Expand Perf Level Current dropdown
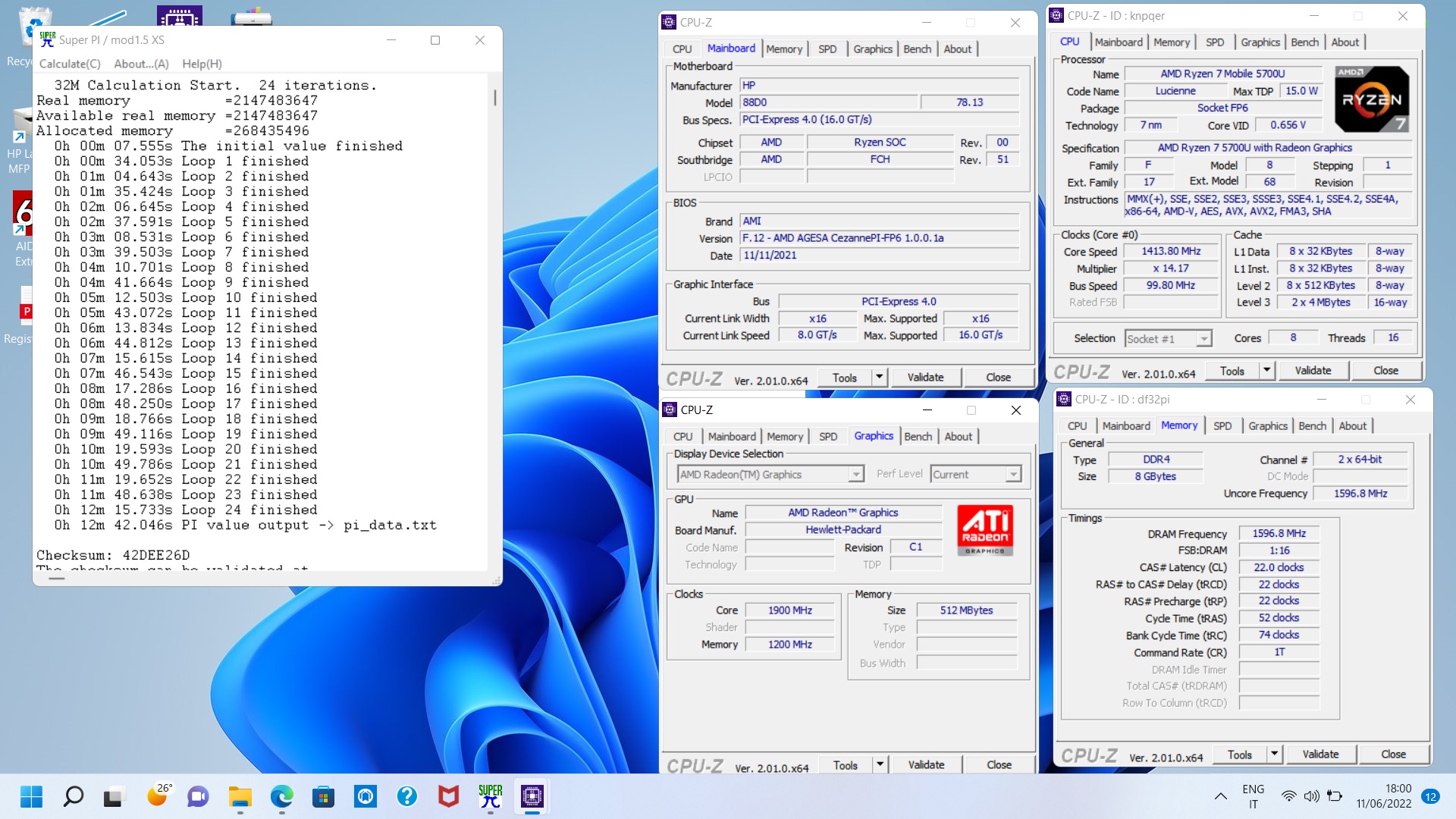1456x819 pixels. coord(1013,475)
